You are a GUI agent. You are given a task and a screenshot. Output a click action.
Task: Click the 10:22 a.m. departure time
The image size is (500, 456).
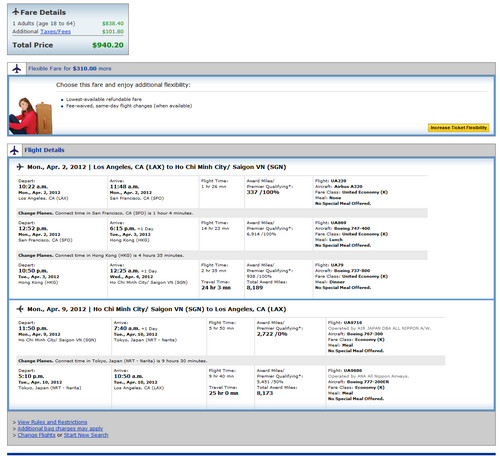pos(33,186)
